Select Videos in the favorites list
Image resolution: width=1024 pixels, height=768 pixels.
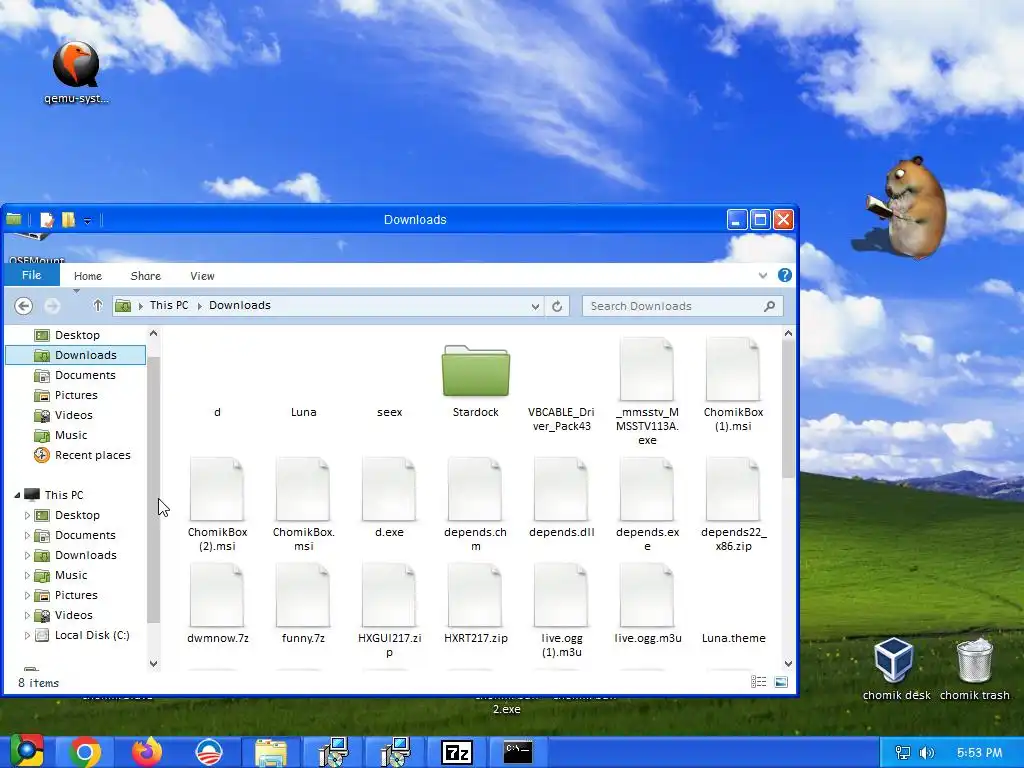(x=73, y=415)
